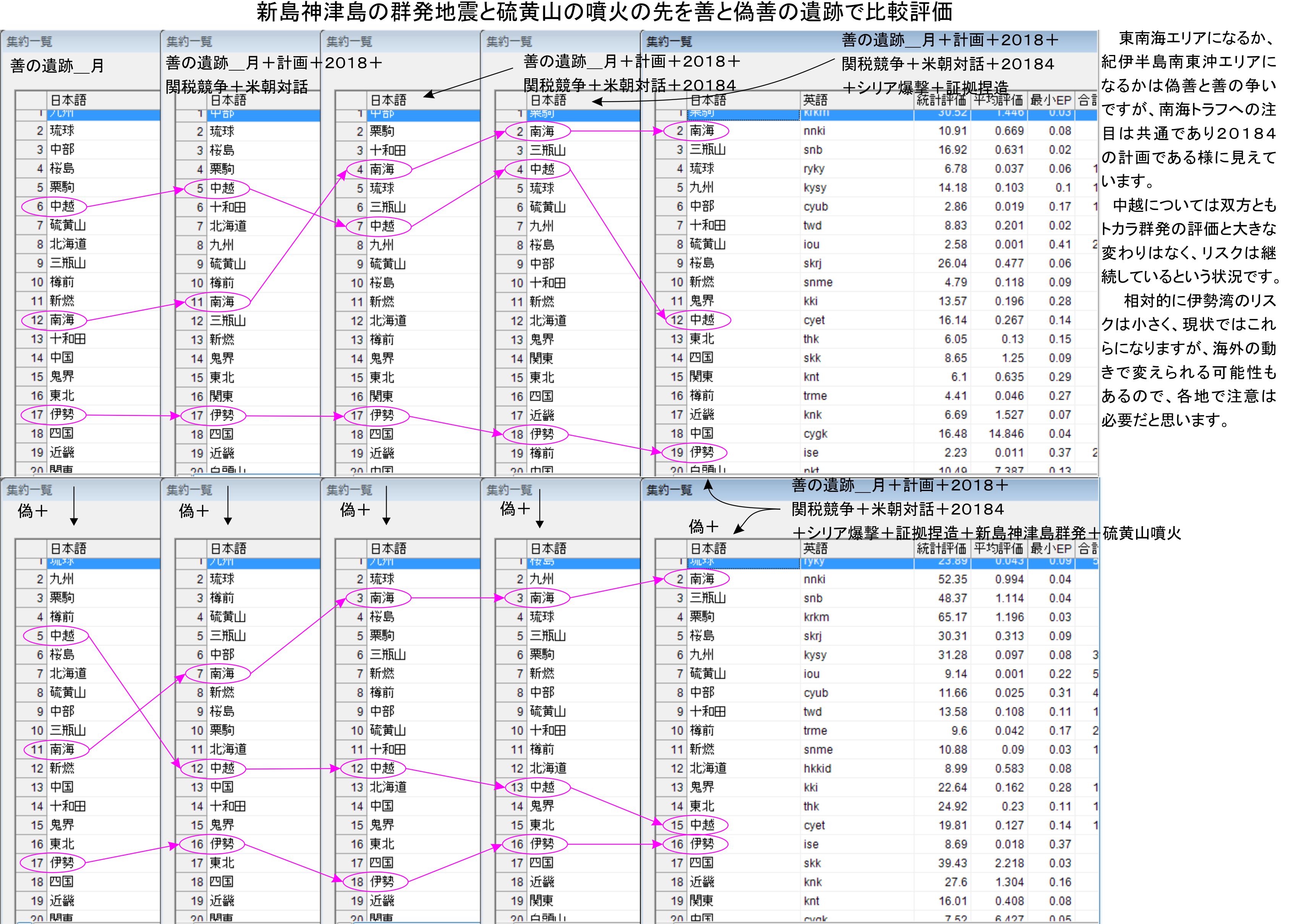This screenshot has height=924, width=1290.
Task: Select the hkkid row cell in bottom-right table
Action: [x=817, y=768]
